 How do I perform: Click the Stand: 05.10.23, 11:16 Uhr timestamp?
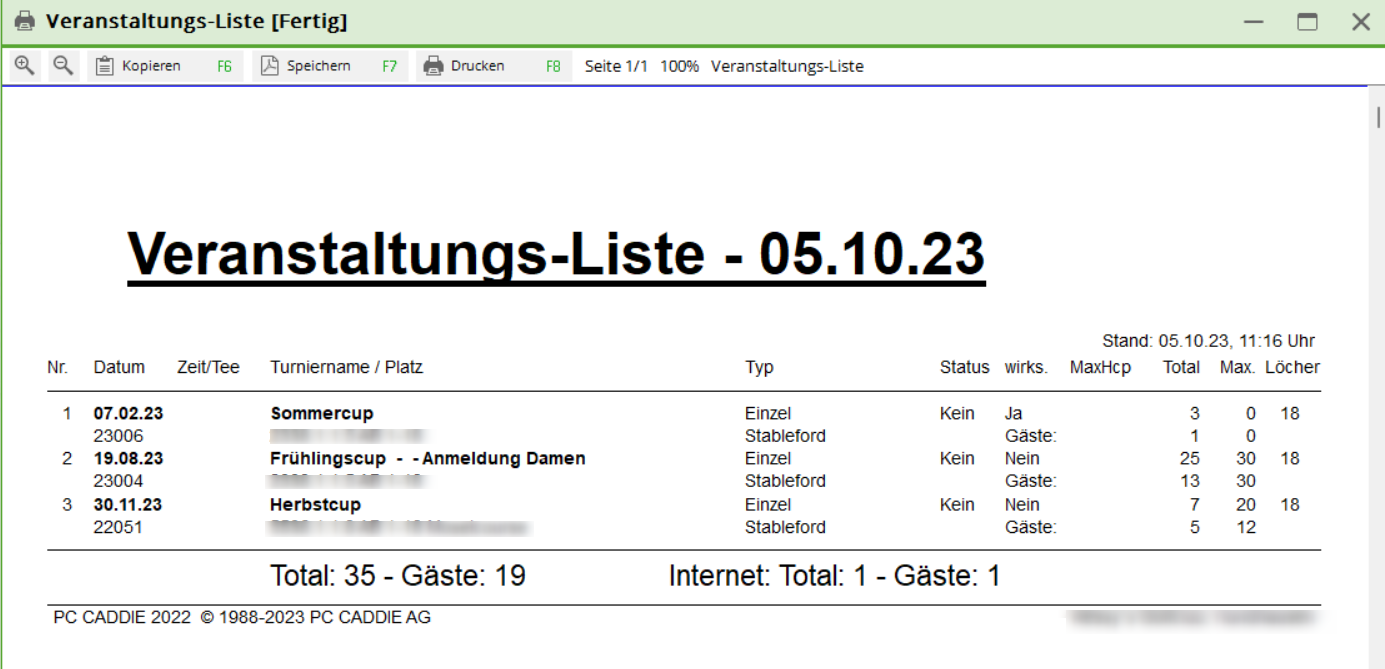click(1208, 341)
